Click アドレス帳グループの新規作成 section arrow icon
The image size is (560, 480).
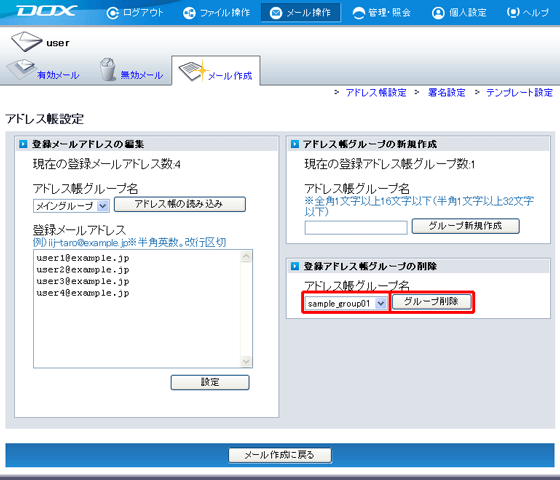(x=295, y=144)
